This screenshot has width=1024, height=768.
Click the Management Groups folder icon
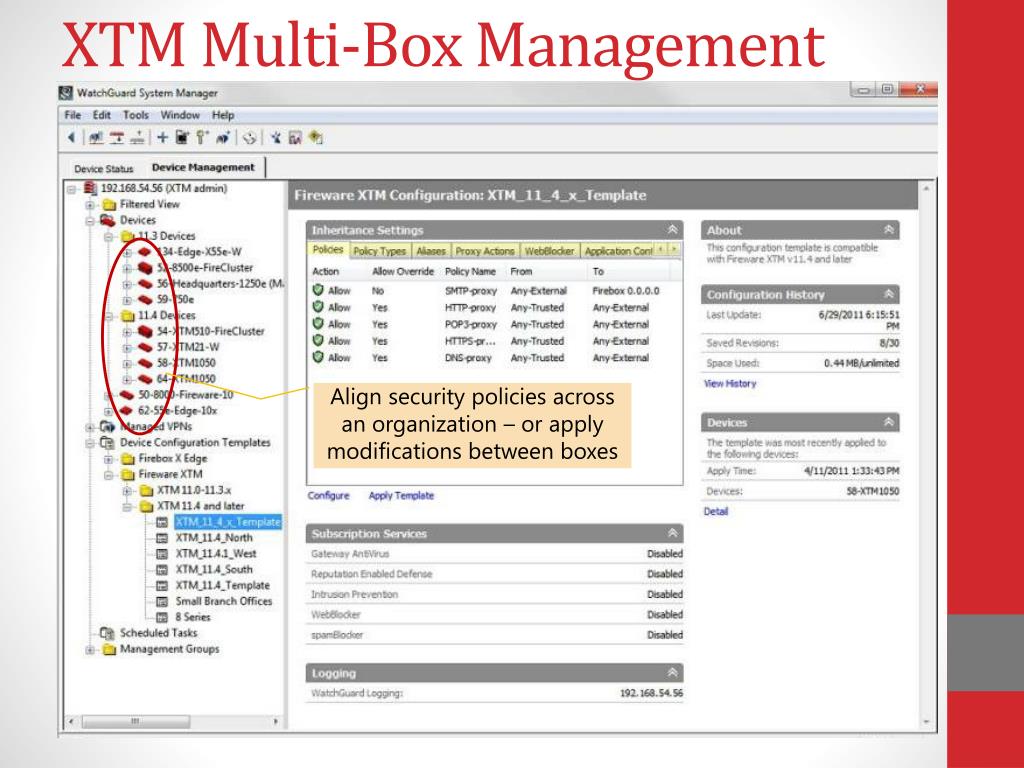pos(109,649)
